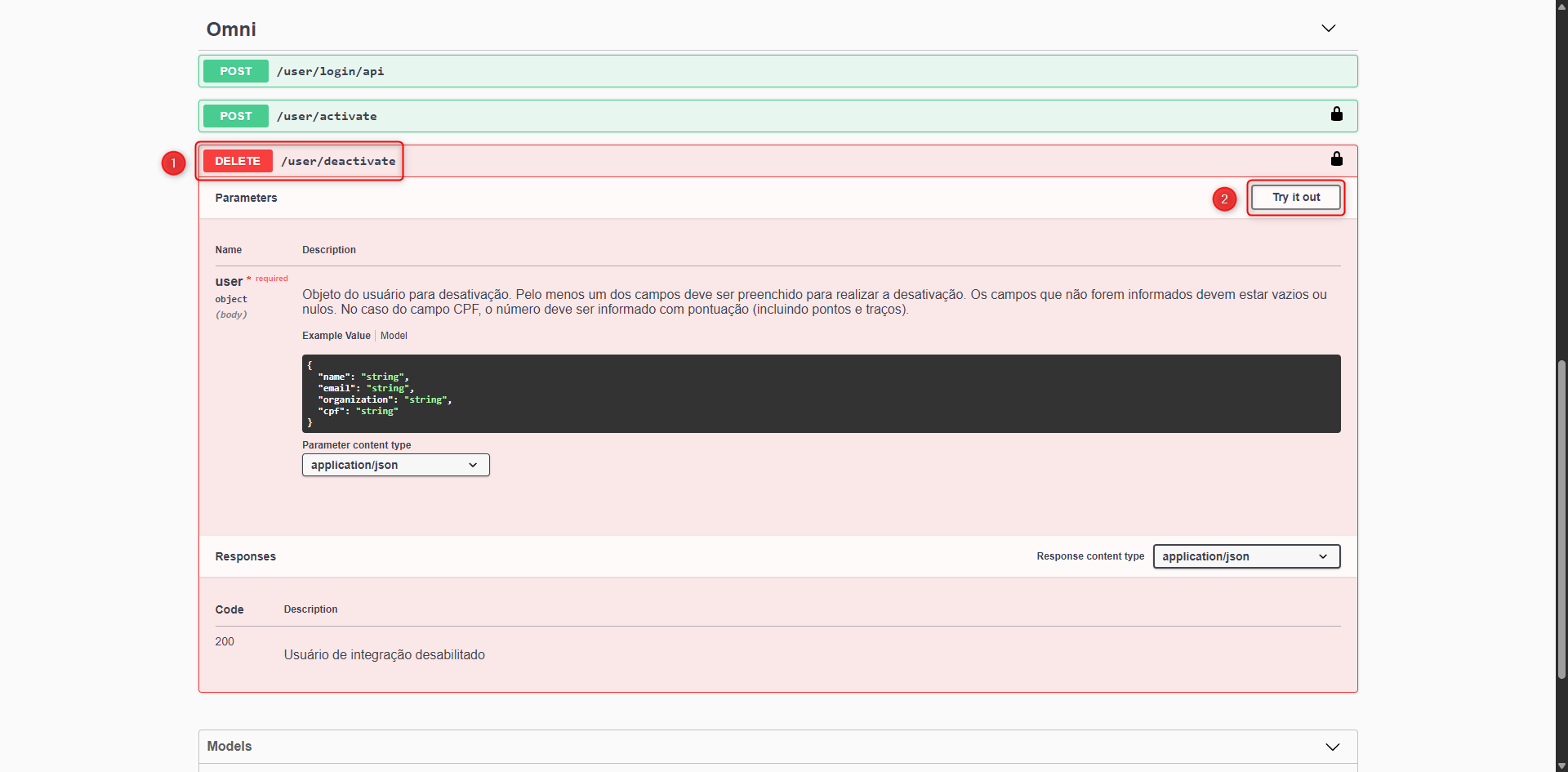Click the lock icon on /user/activate
The height and width of the screenshot is (772, 1568).
point(1336,114)
